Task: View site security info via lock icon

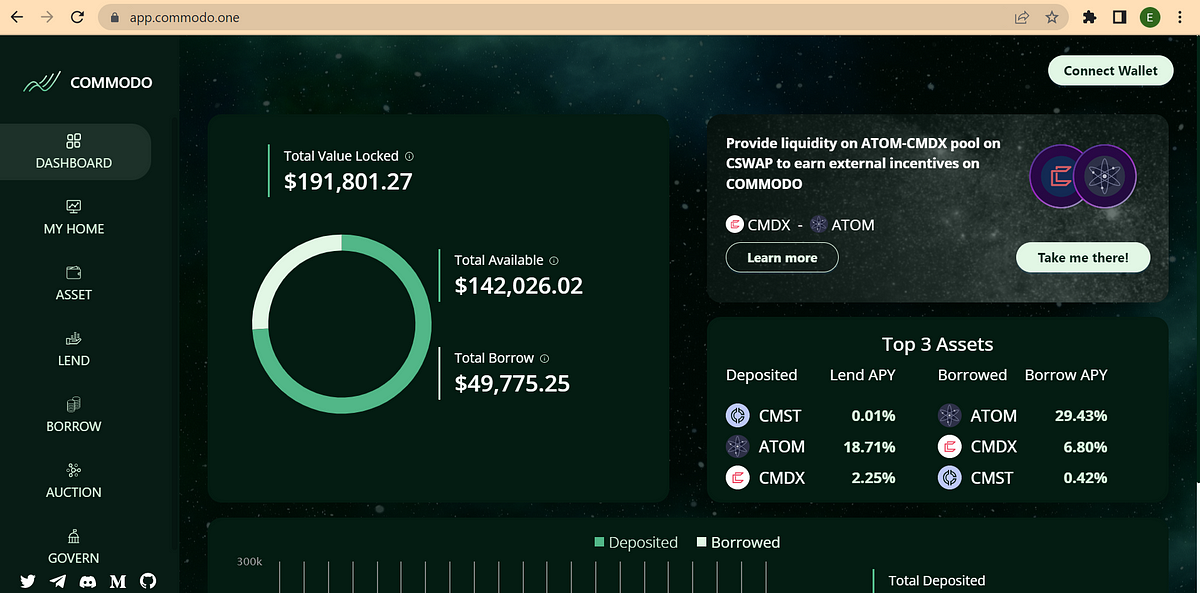Action: click(114, 18)
